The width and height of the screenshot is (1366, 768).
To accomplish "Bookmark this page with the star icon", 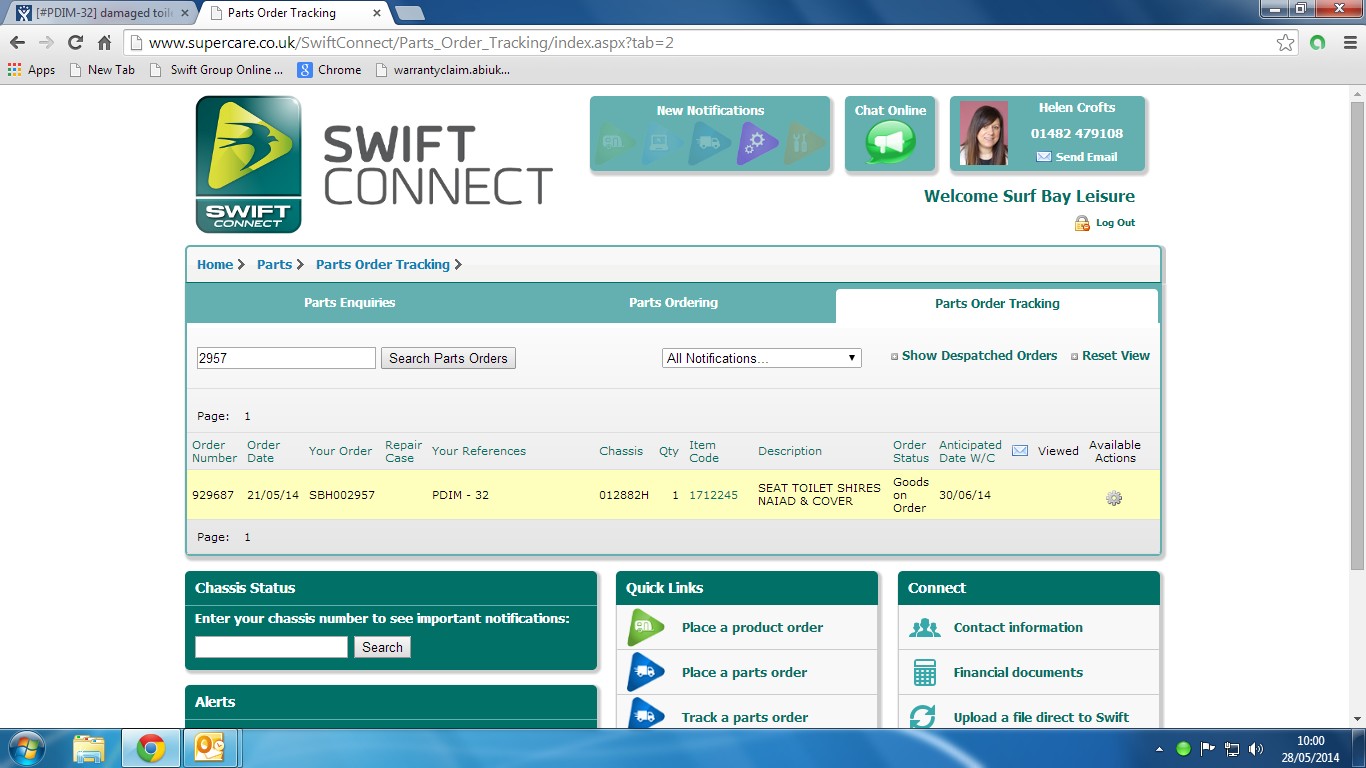I will tap(1286, 43).
